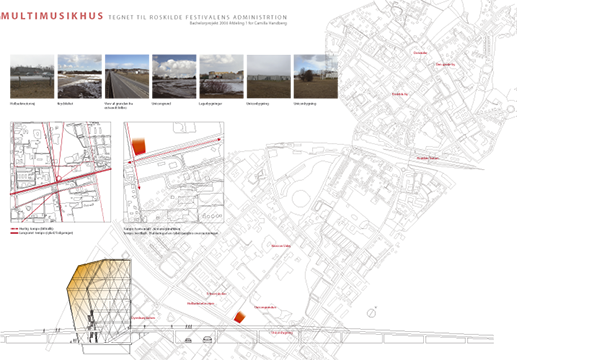
Task: Click the Roskilde Station red map label
Action: click(428, 158)
